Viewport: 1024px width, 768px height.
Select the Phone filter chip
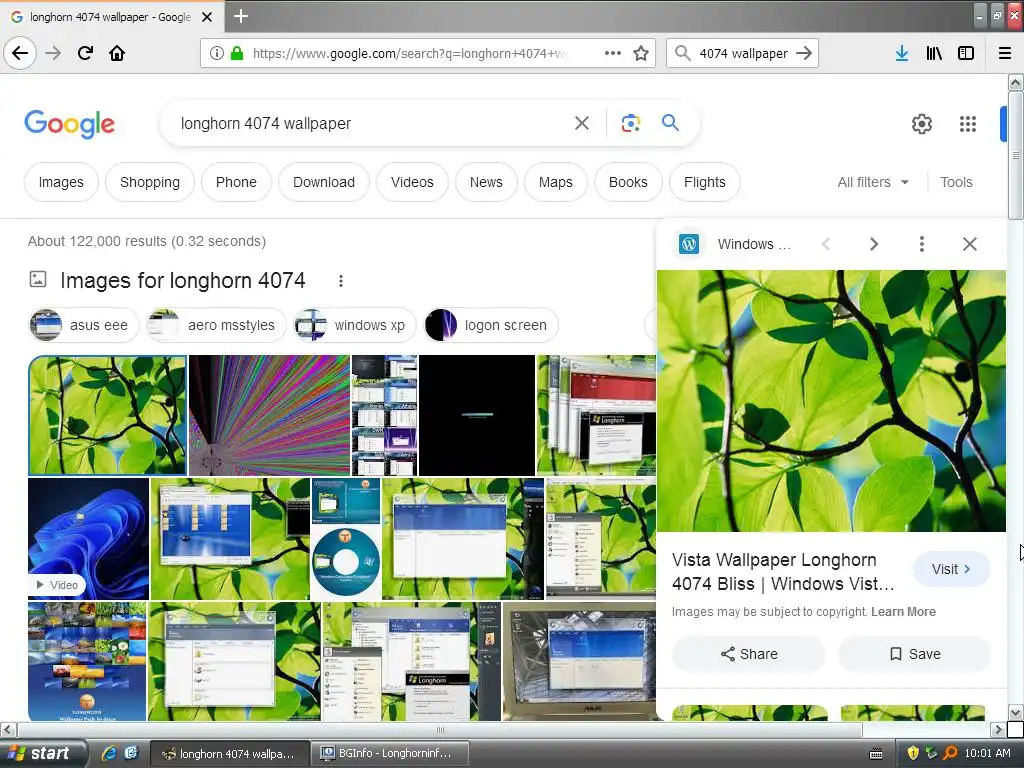[236, 182]
